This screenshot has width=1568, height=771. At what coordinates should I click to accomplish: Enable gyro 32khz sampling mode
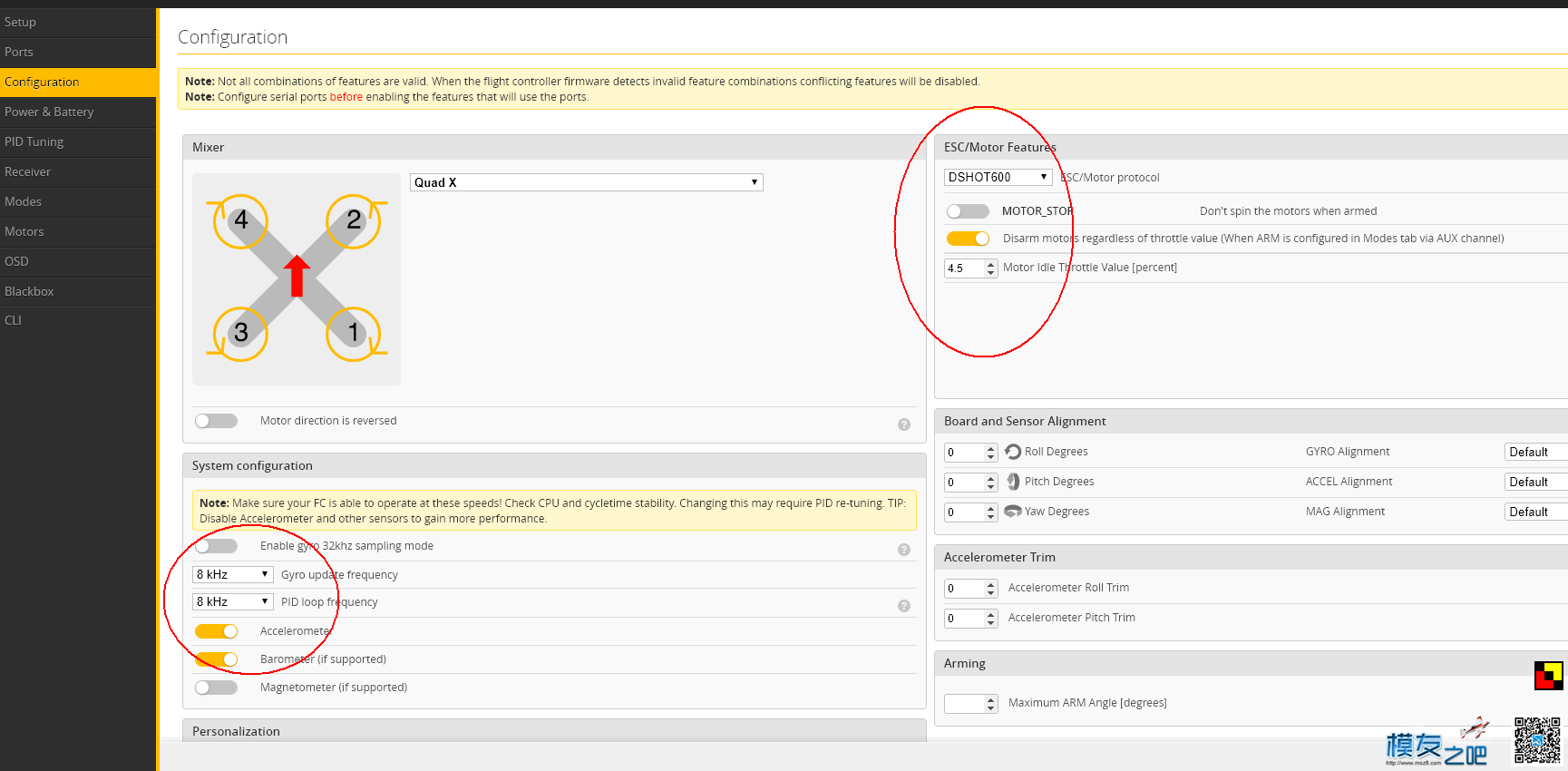point(216,546)
